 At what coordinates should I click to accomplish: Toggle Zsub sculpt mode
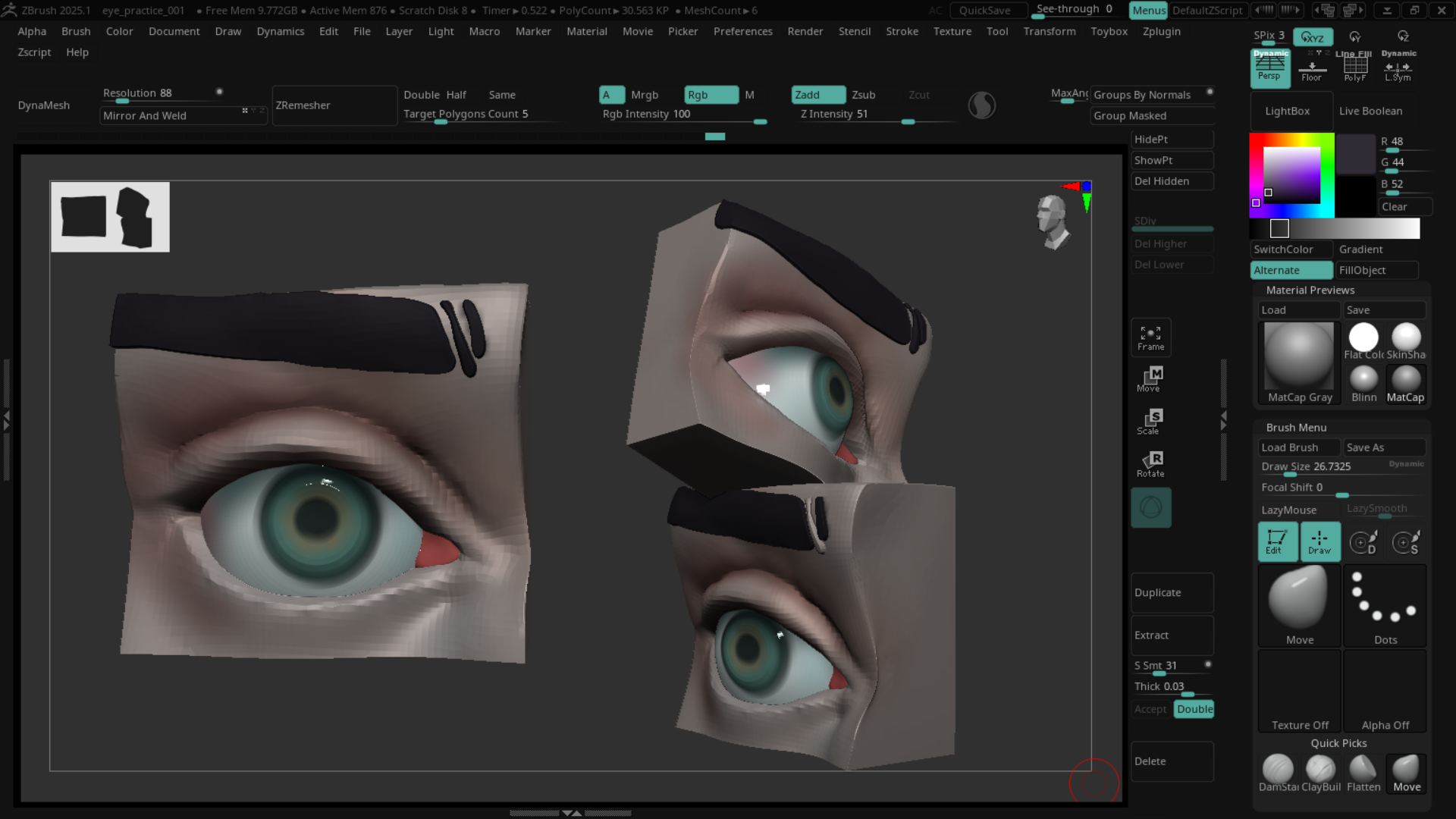863,95
